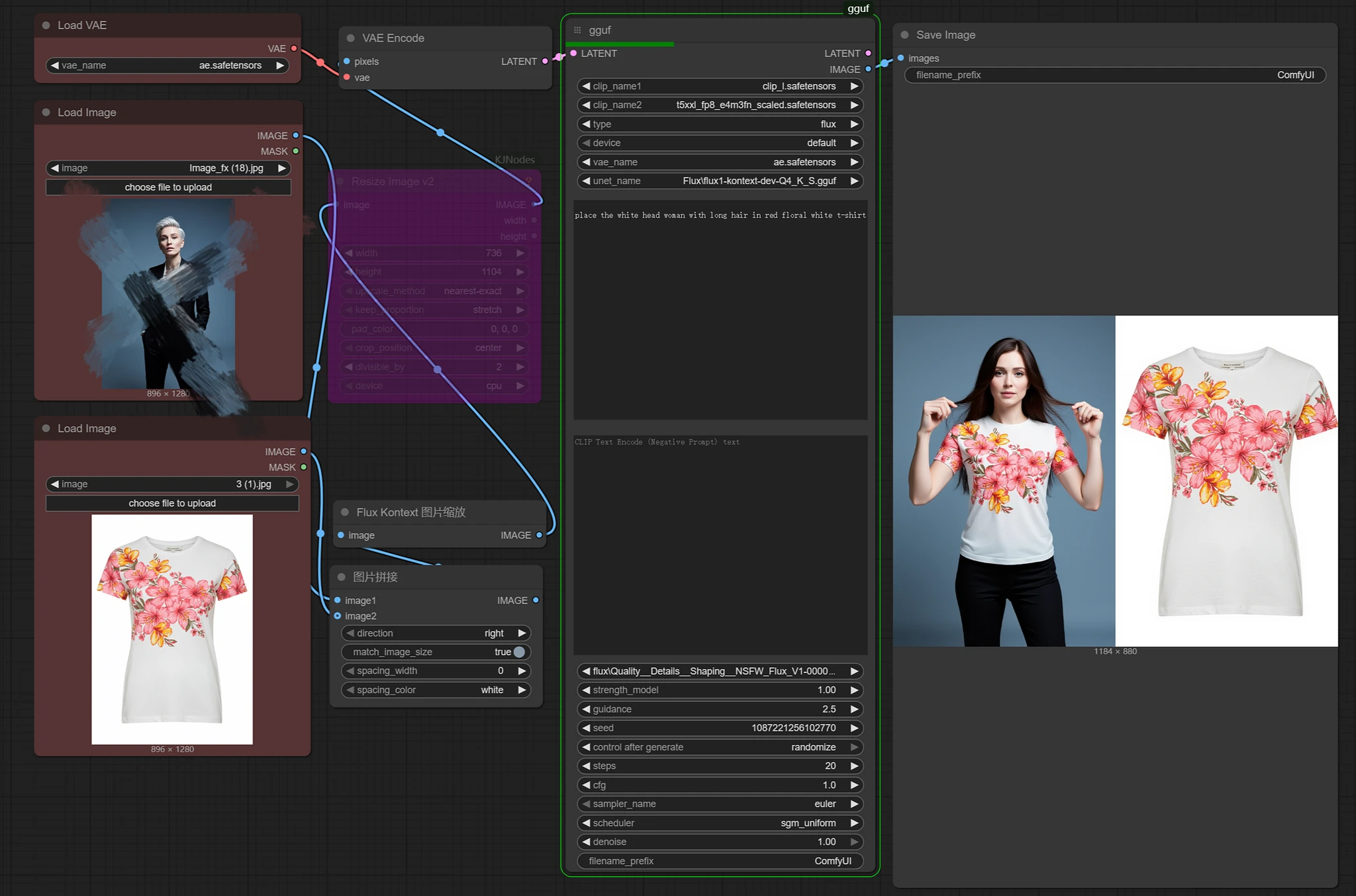The height and width of the screenshot is (896, 1356).
Task: Choose file to upload for Image_fx image
Action: tap(168, 187)
